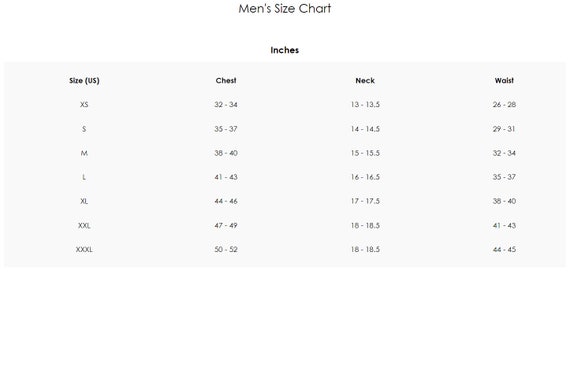Image resolution: width=570 pixels, height=378 pixels.
Task: Select the XXXL size row label
Action: 84,249
